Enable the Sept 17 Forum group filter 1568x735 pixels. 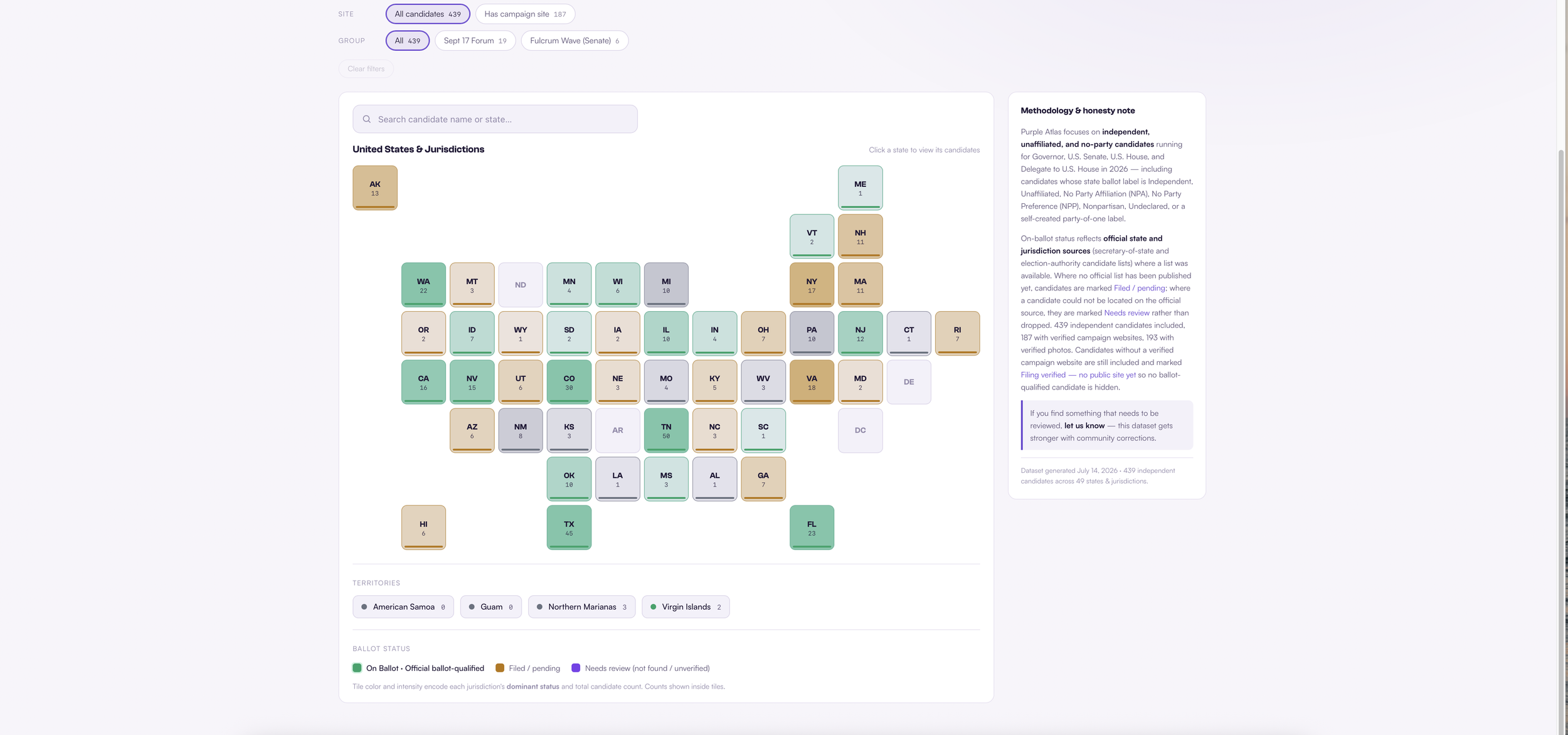[x=475, y=41]
